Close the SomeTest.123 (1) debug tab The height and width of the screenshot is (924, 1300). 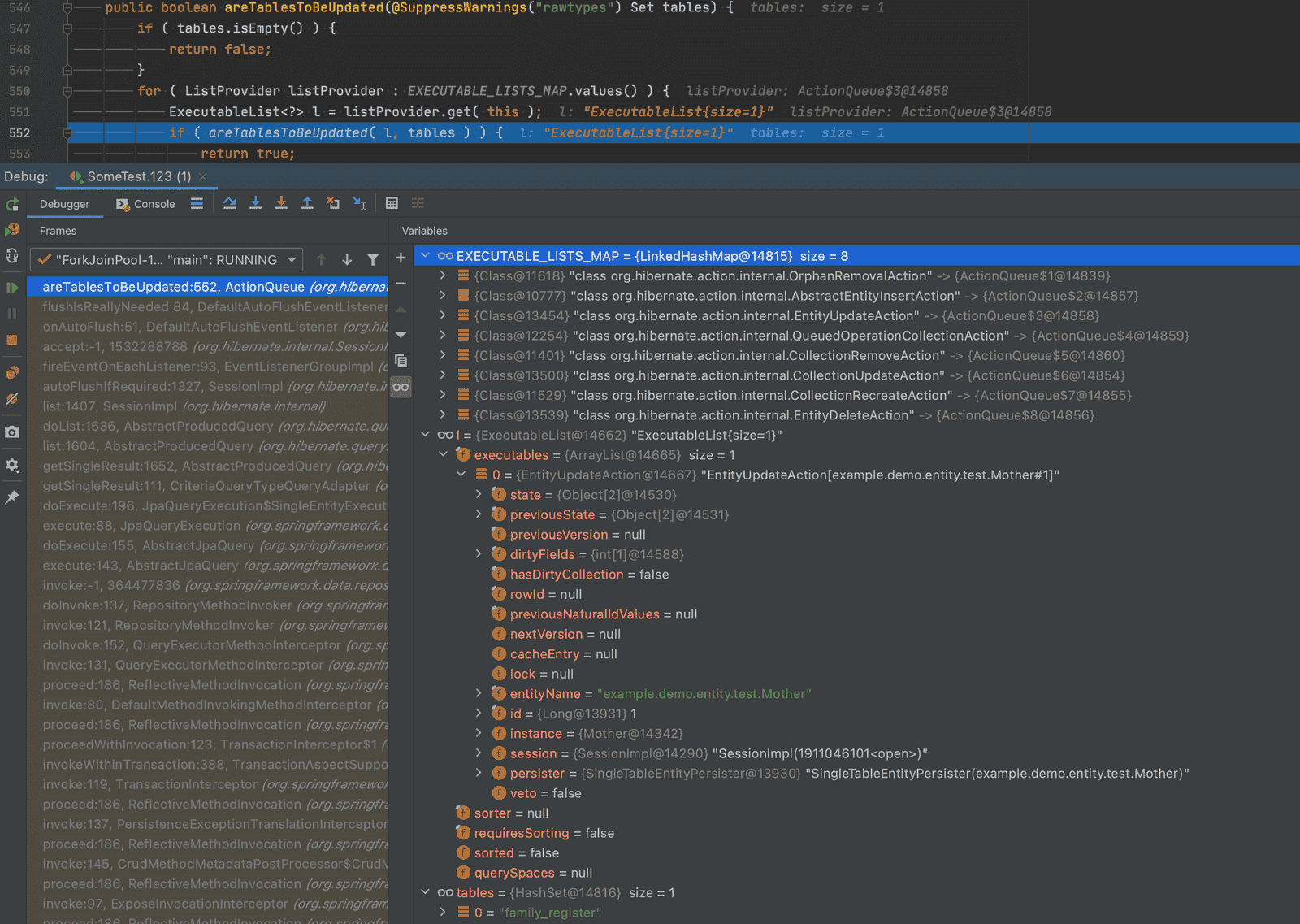coord(203,176)
